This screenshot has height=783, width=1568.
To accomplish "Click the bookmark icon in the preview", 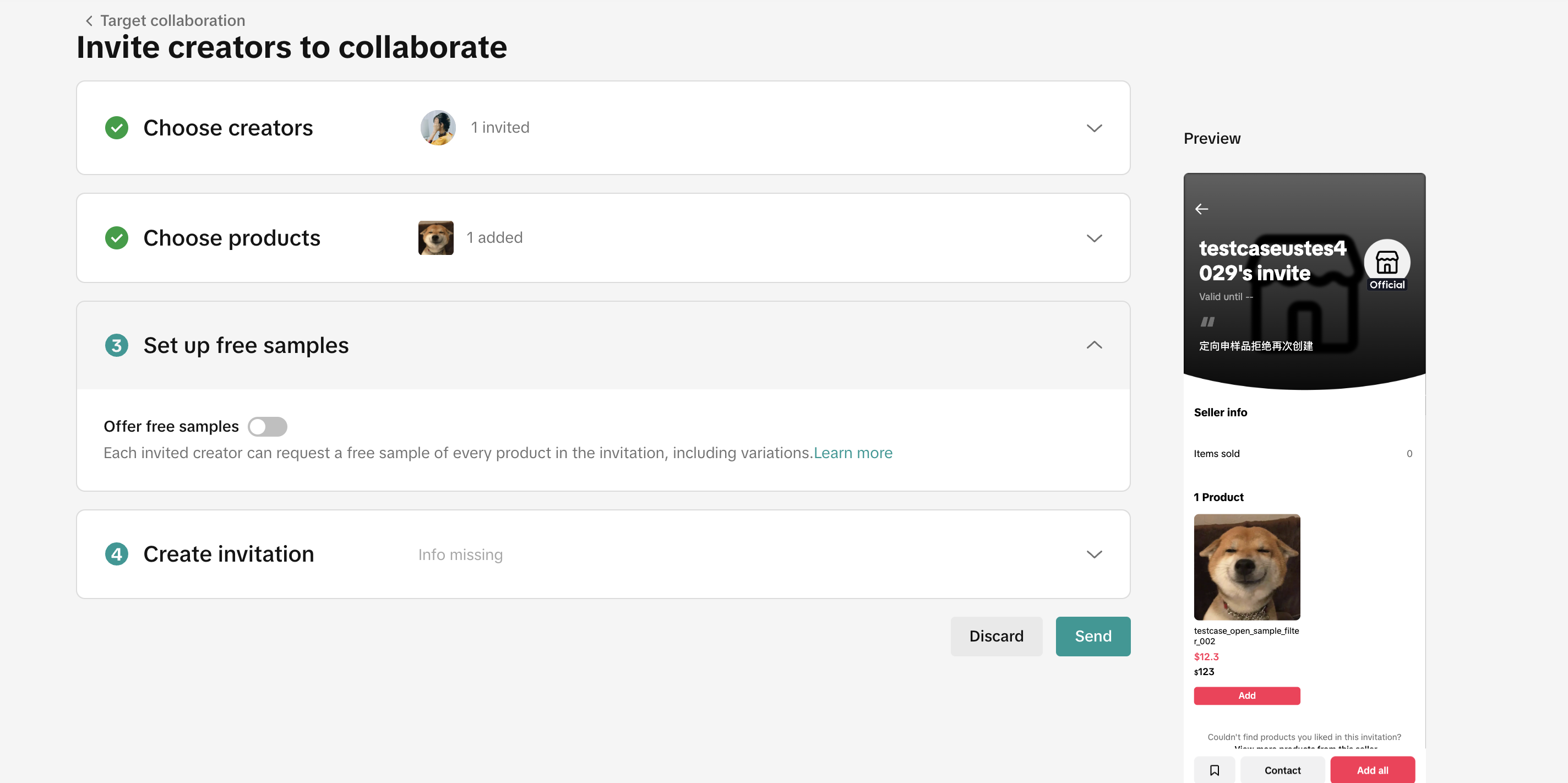I will coord(1214,770).
